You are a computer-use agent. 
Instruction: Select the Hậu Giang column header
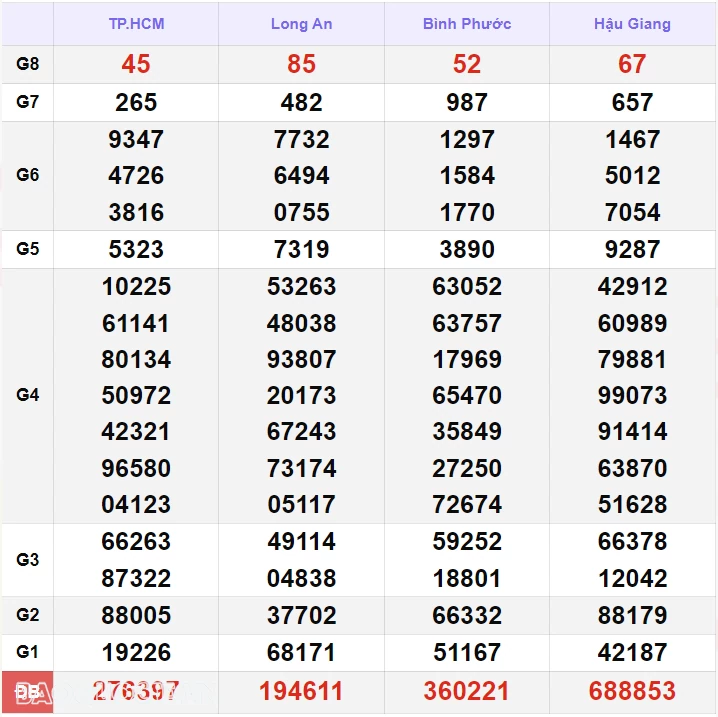coord(632,24)
